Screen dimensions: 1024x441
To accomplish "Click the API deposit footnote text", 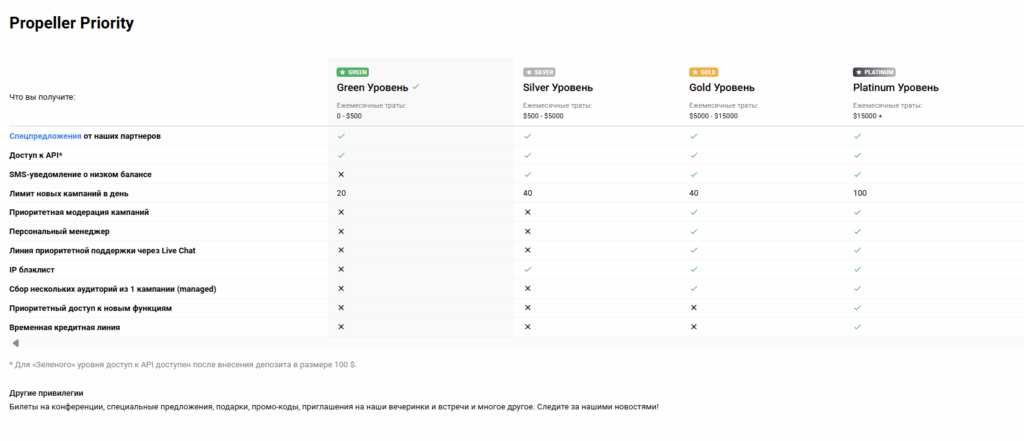I will tap(183, 365).
